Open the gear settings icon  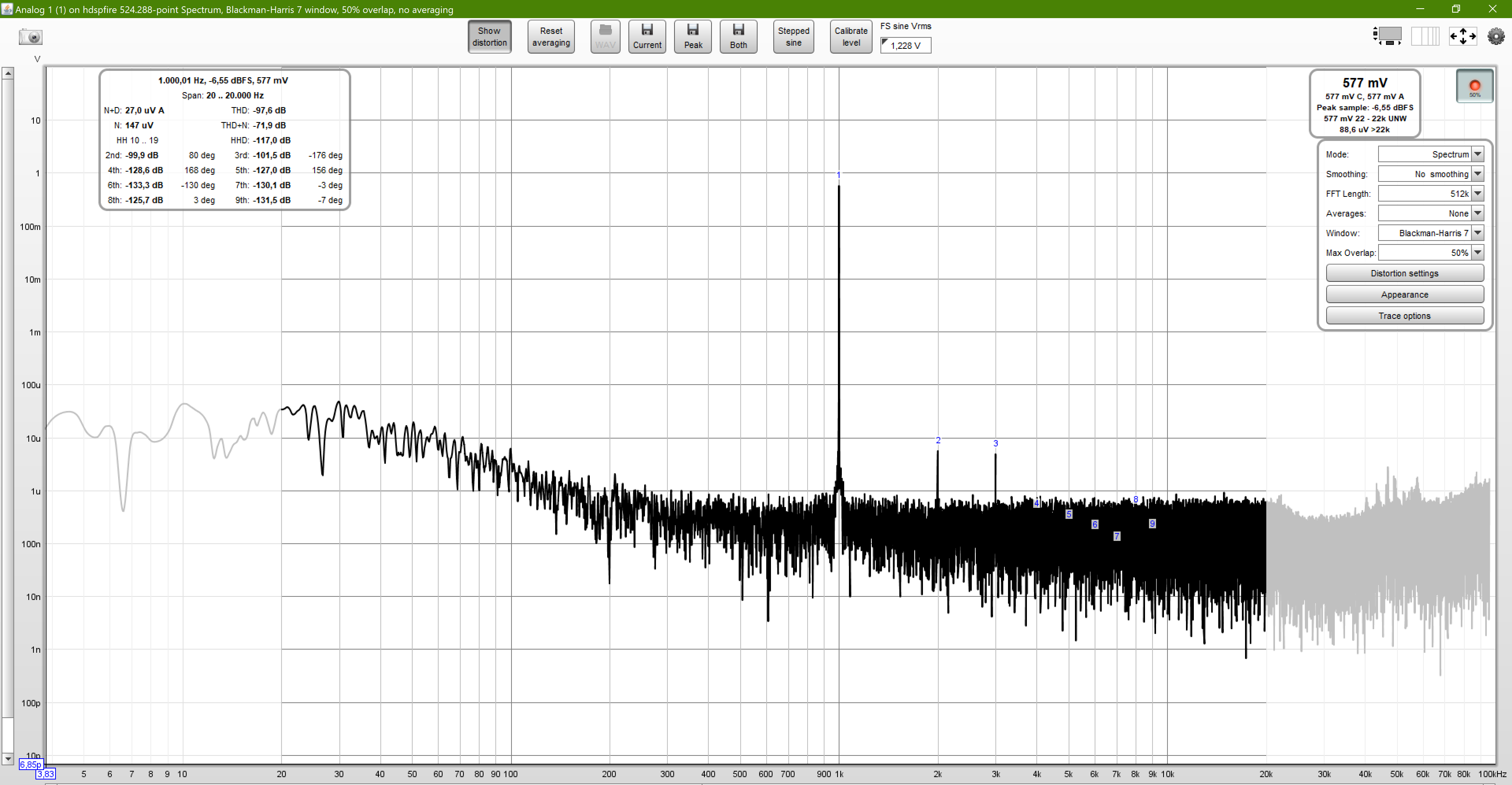1495,36
